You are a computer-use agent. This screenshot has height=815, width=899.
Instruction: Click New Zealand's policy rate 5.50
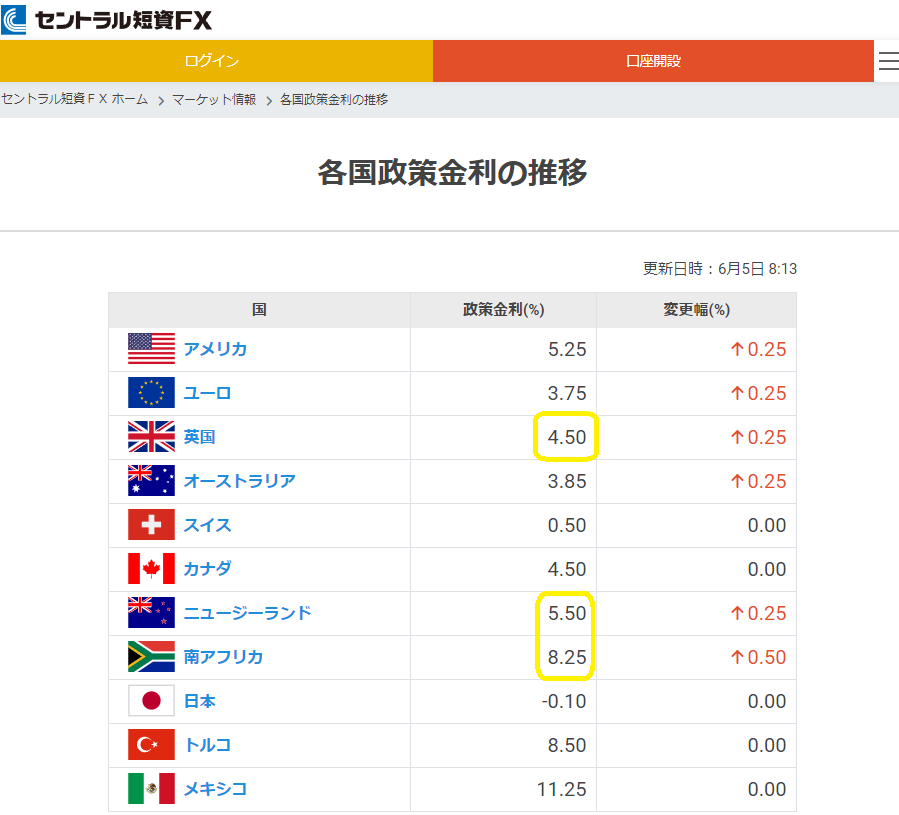[x=567, y=613]
